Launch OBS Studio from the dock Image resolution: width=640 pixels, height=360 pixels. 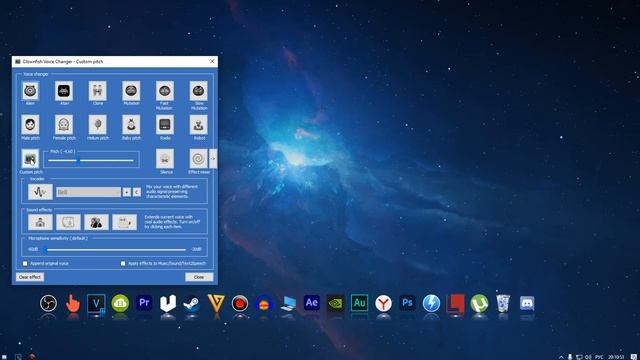pos(48,303)
